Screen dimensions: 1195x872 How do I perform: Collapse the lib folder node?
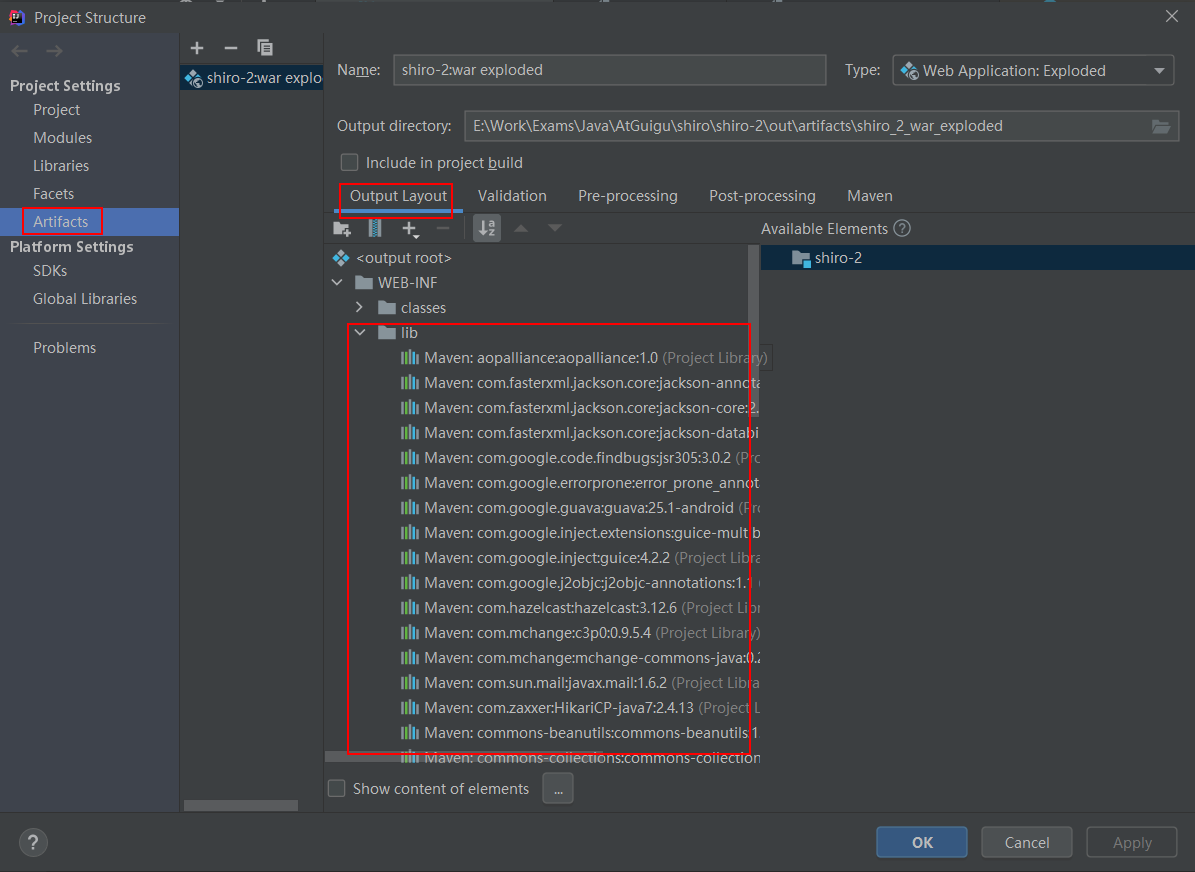(x=360, y=332)
